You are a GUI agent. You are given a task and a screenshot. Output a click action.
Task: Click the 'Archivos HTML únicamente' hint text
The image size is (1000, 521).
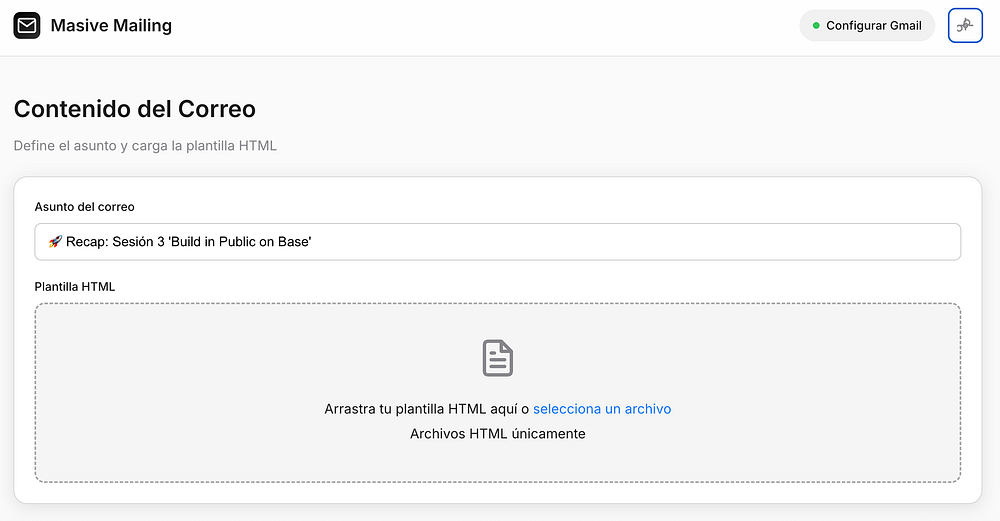[x=497, y=434]
